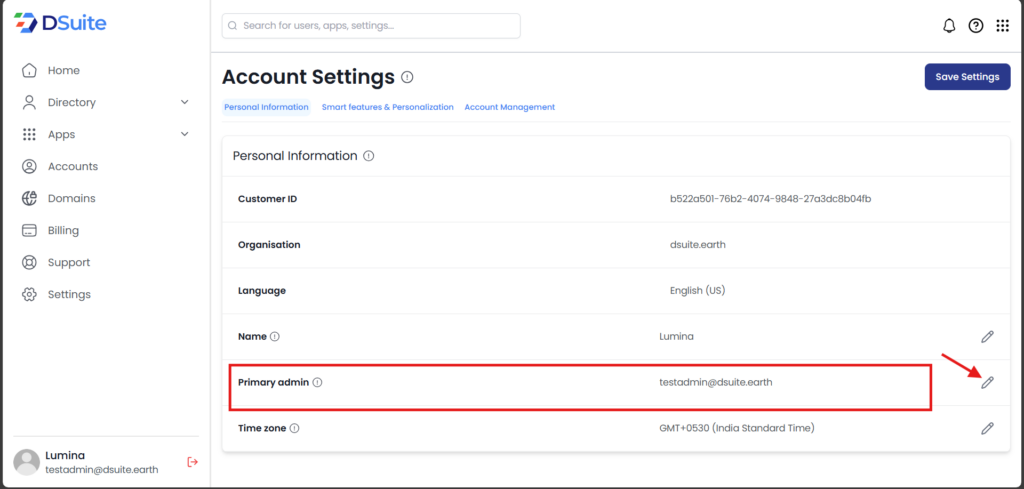
Task: Click the red logout icon
Action: tap(193, 461)
